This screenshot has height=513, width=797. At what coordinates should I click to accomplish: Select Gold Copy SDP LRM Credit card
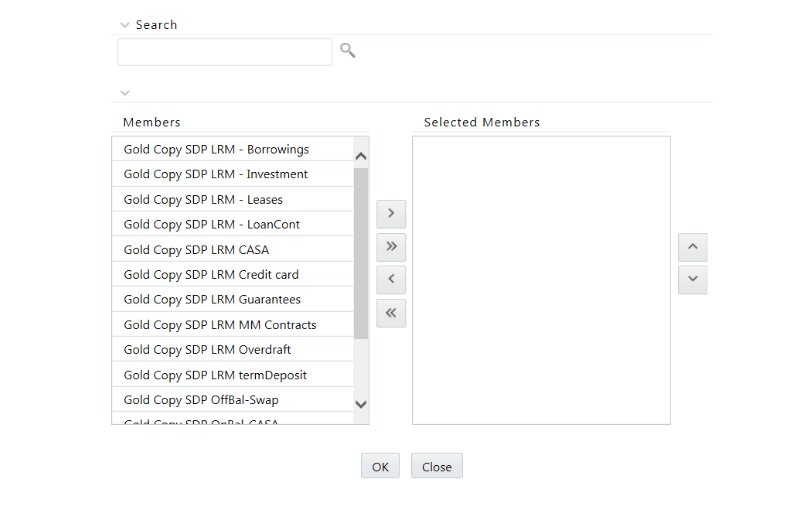pyautogui.click(x=232, y=275)
